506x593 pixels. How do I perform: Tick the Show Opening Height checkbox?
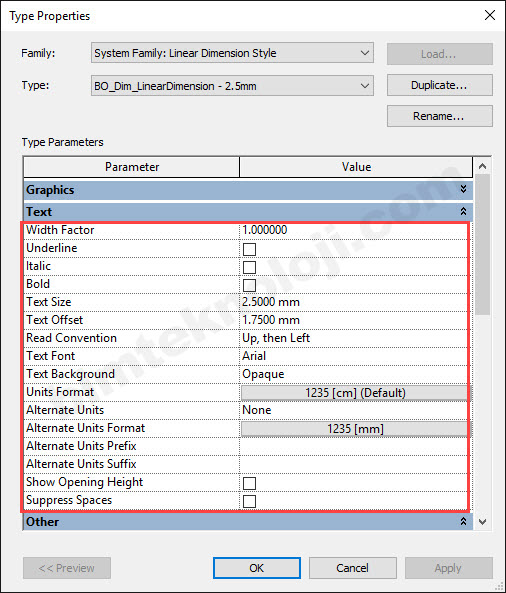click(249, 483)
